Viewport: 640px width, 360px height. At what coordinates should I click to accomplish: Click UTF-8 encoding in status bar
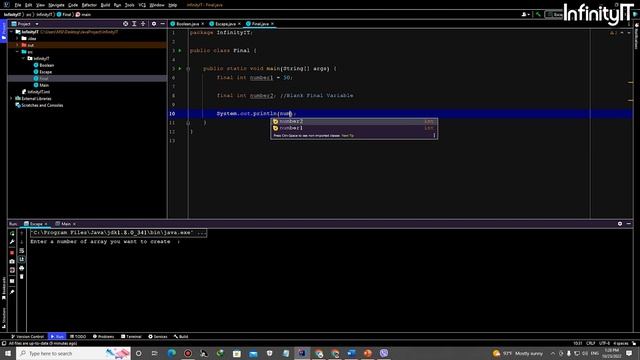pyautogui.click(x=604, y=343)
